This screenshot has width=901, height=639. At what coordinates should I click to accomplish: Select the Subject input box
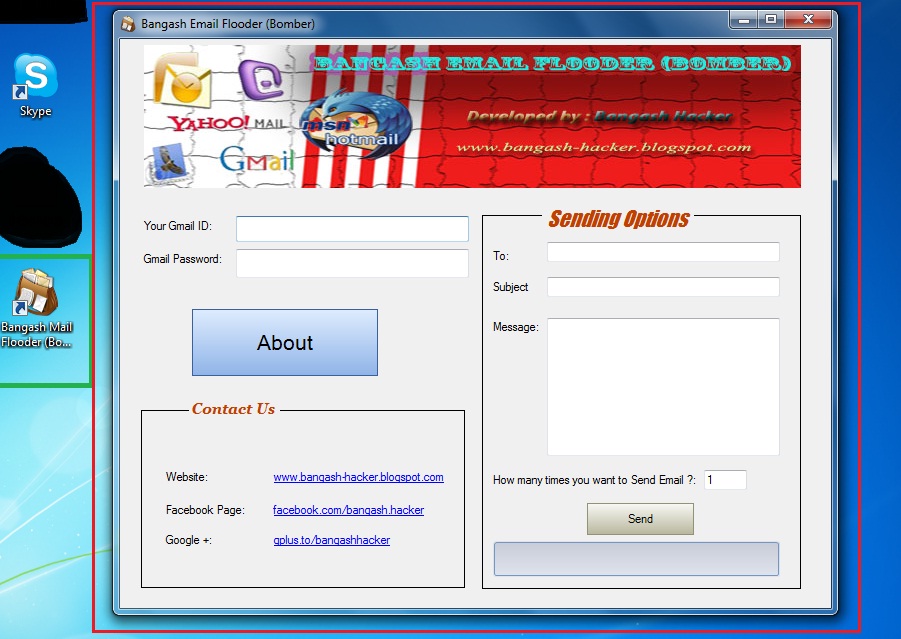(662, 286)
